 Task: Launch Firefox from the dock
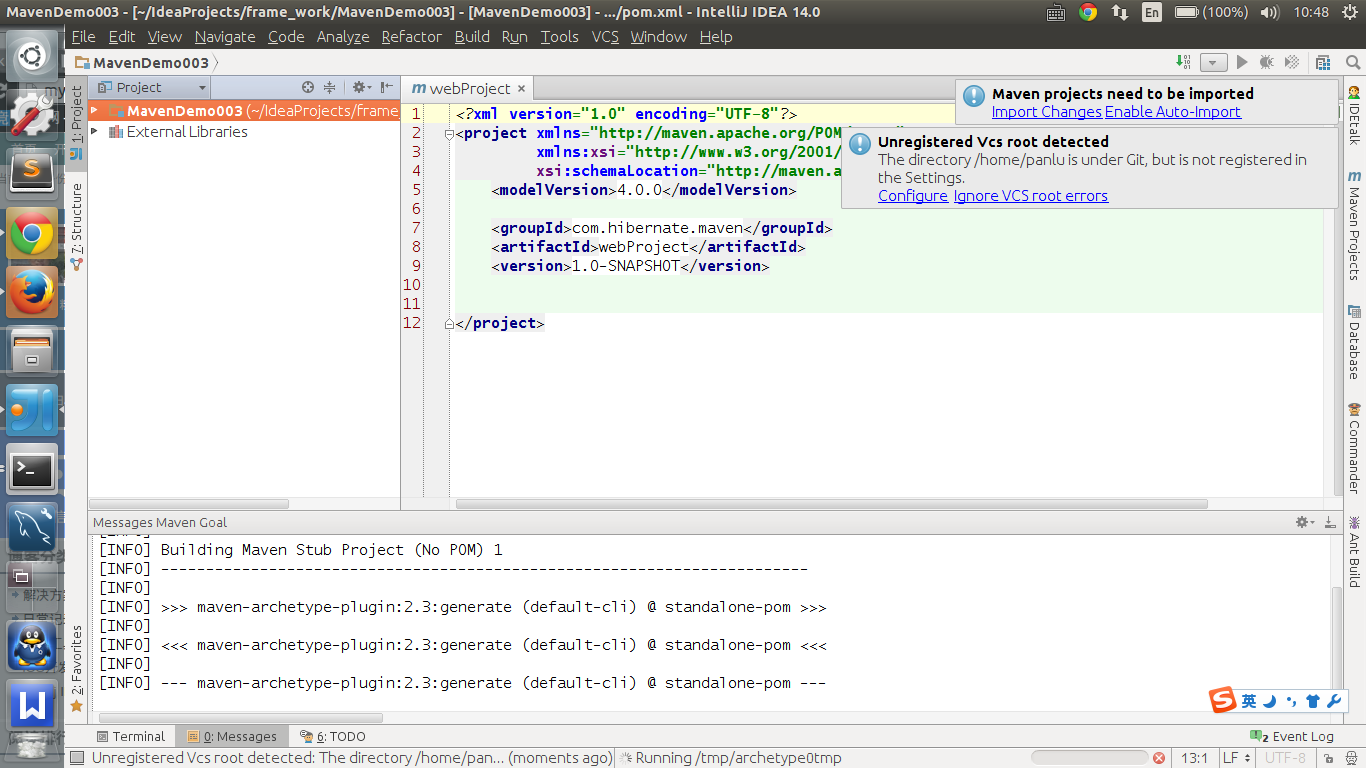(32, 292)
